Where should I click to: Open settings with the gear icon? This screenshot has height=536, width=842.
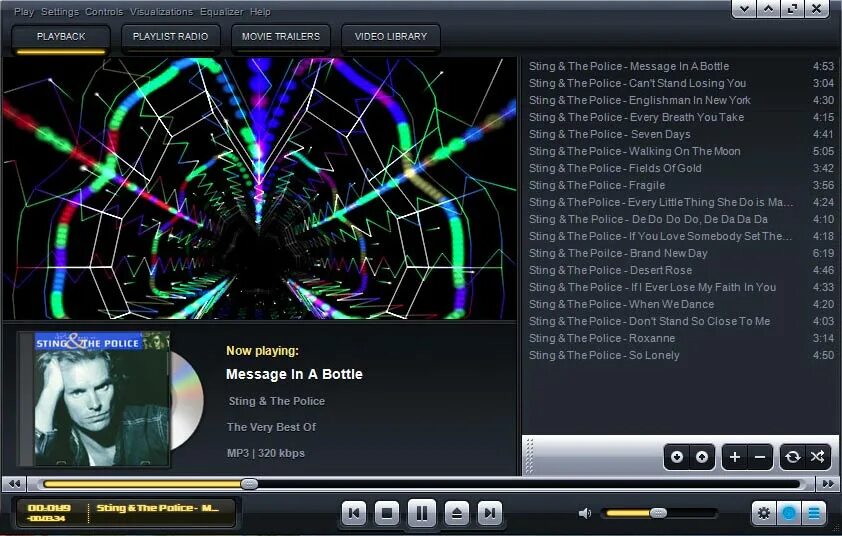[x=763, y=513]
